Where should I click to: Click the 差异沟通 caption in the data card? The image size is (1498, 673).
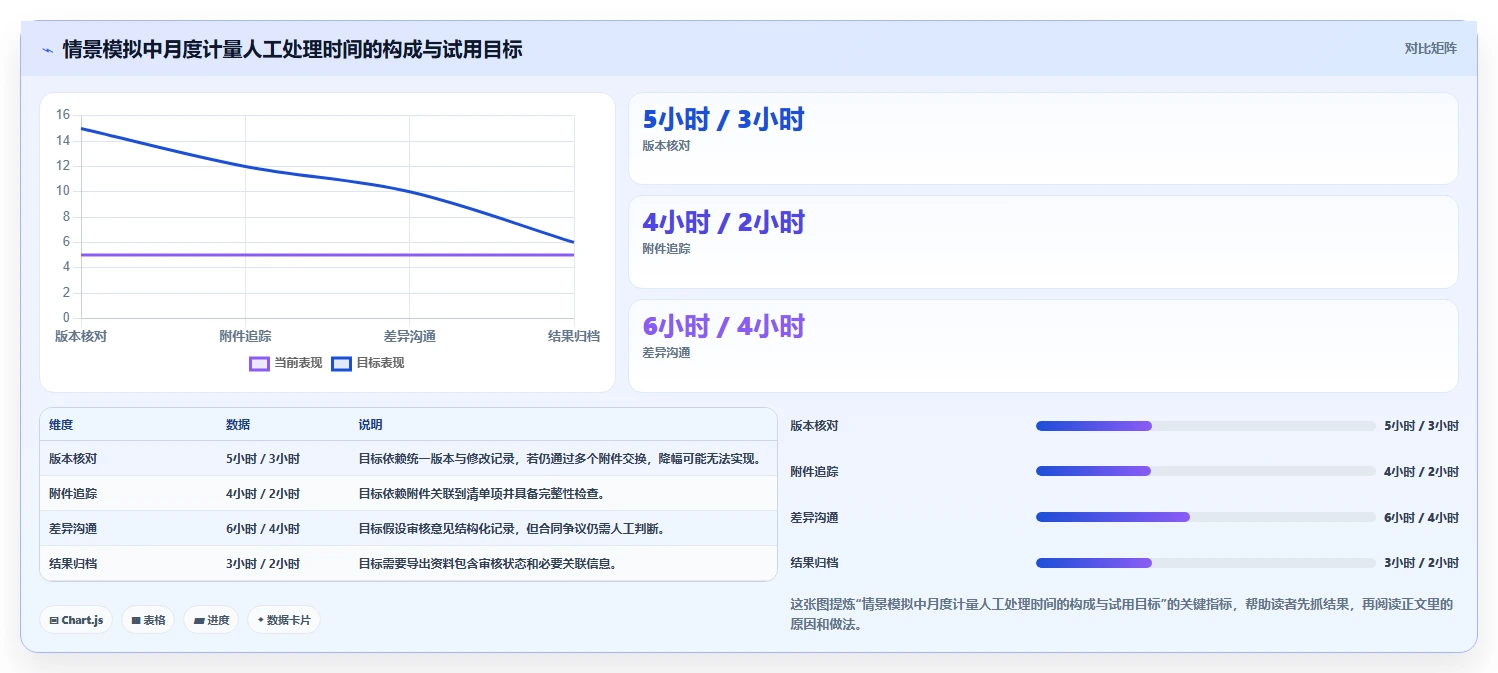click(x=666, y=353)
